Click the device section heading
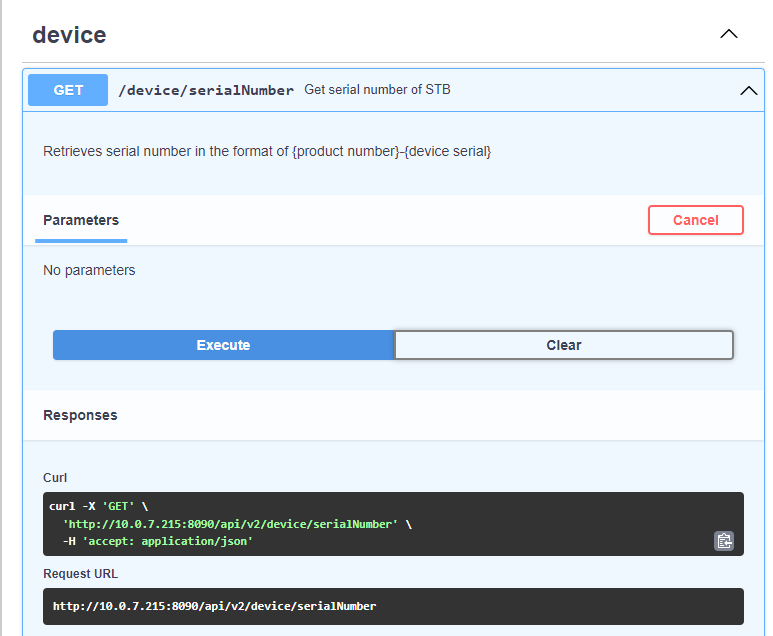This screenshot has height=636, width=773. [69, 35]
